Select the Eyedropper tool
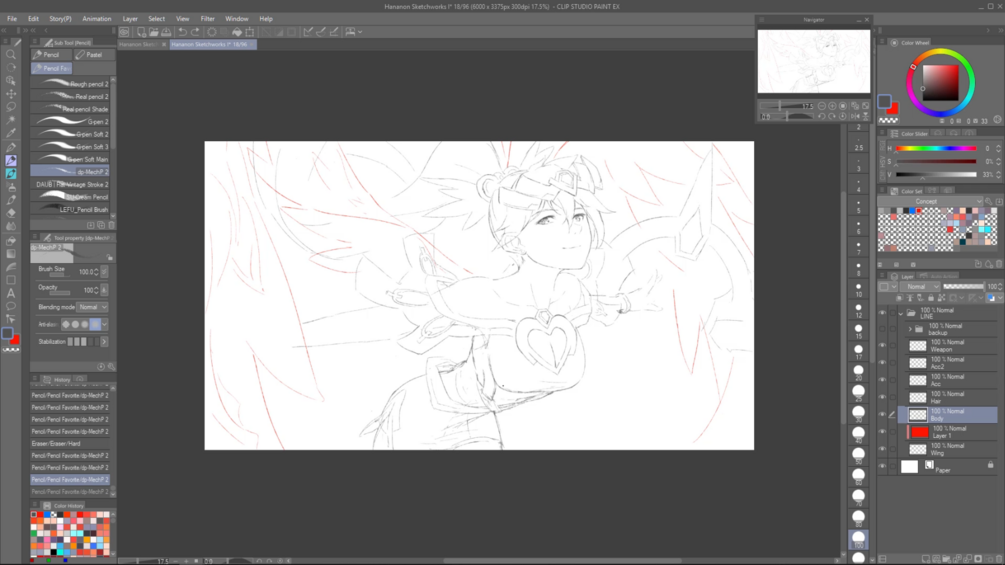Screen dimensions: 1005x565 tap(11, 133)
